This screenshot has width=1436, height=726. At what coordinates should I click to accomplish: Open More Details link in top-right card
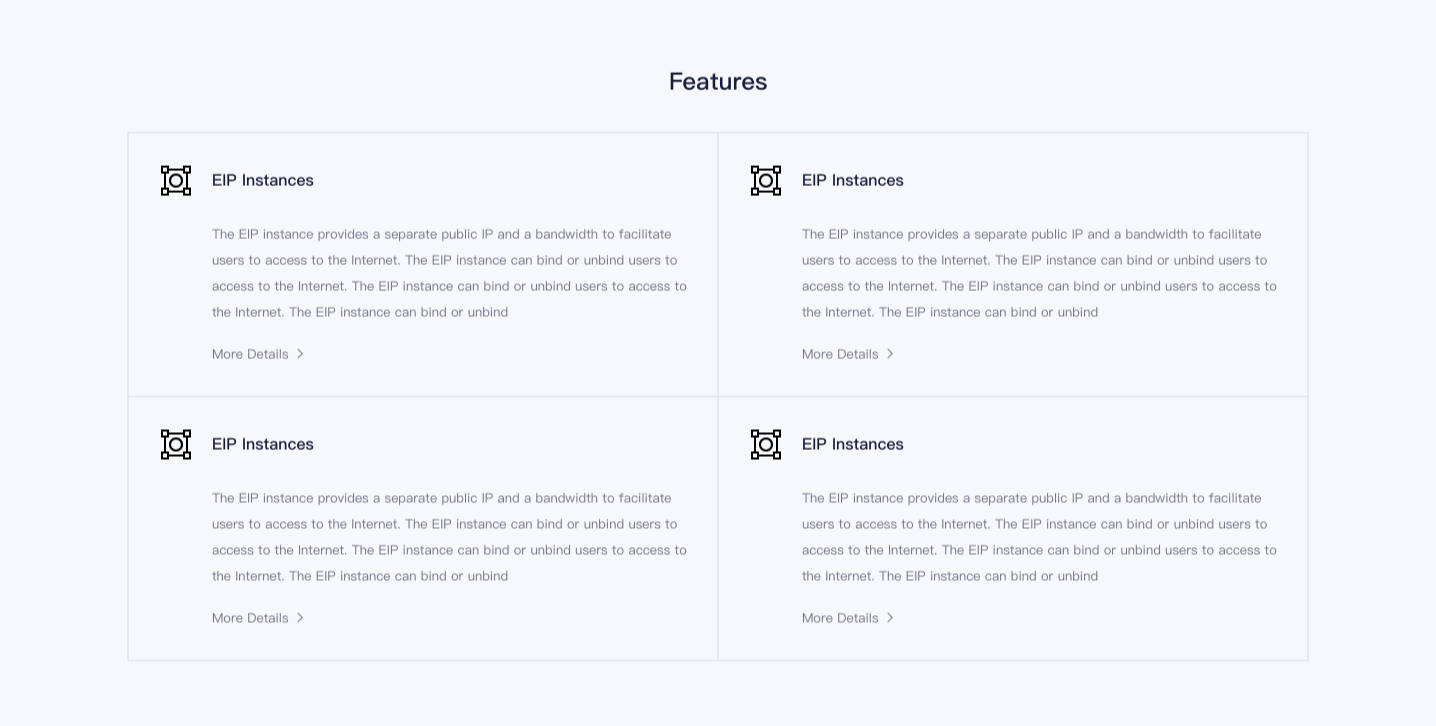coord(840,354)
